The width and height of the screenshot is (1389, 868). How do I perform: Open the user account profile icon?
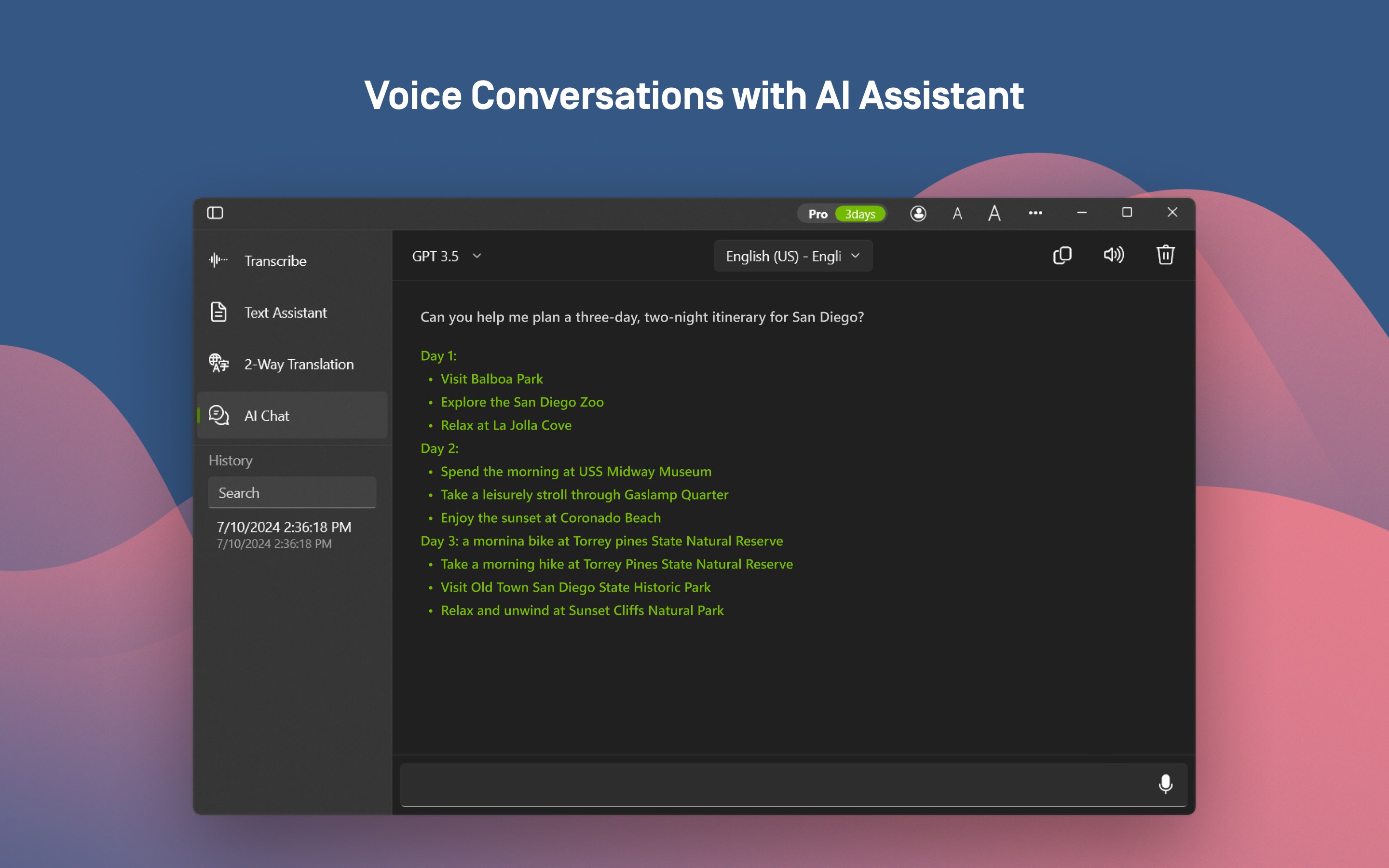pyautogui.click(x=918, y=214)
